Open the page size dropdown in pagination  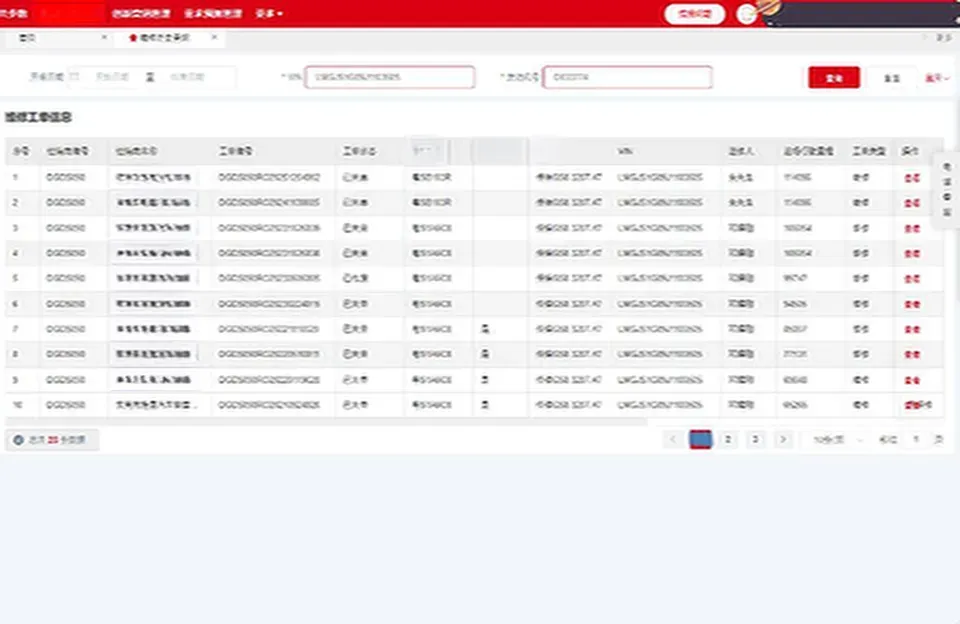pos(837,439)
